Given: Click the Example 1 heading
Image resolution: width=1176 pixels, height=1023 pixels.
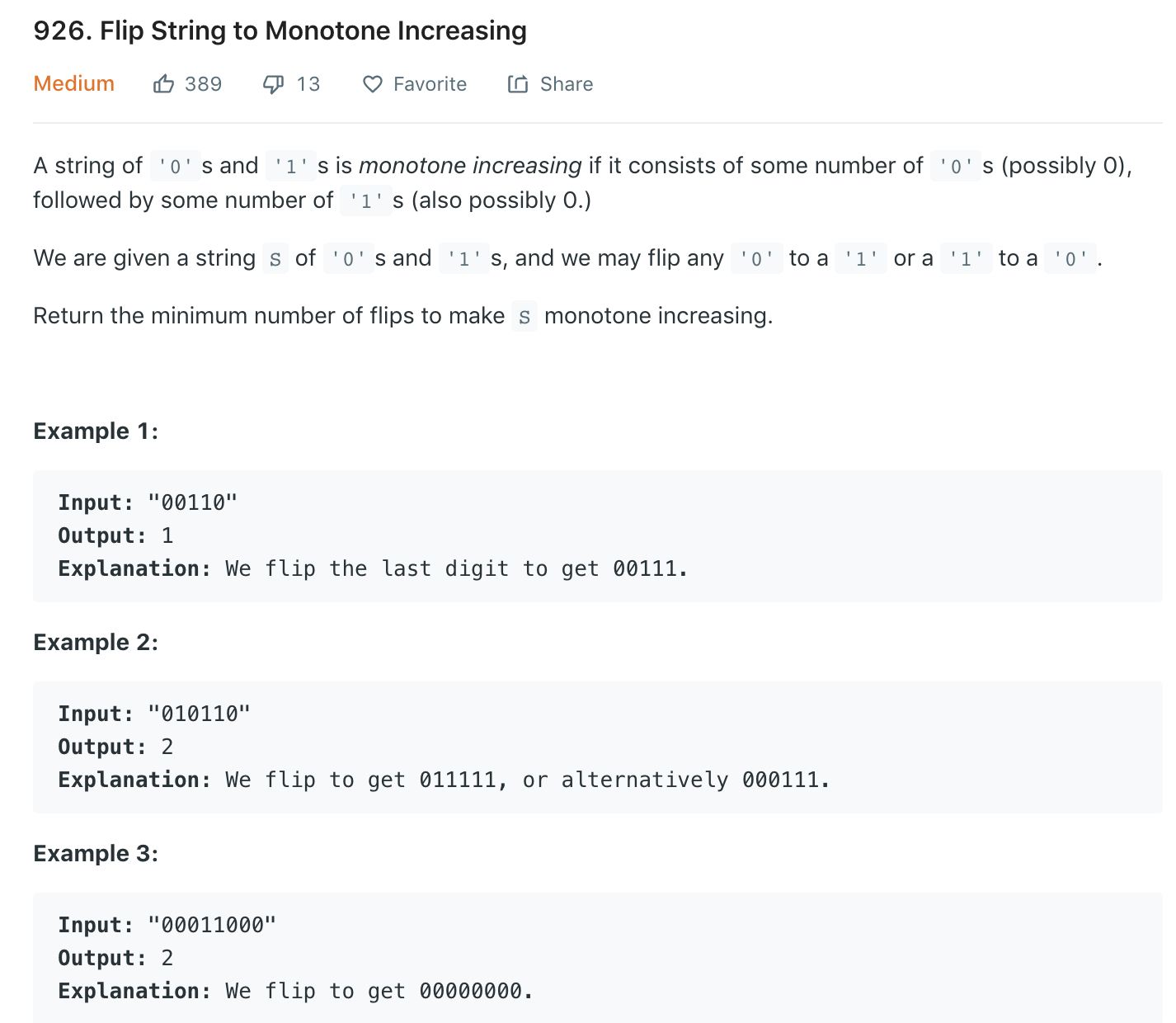Looking at the screenshot, I should click(96, 431).
